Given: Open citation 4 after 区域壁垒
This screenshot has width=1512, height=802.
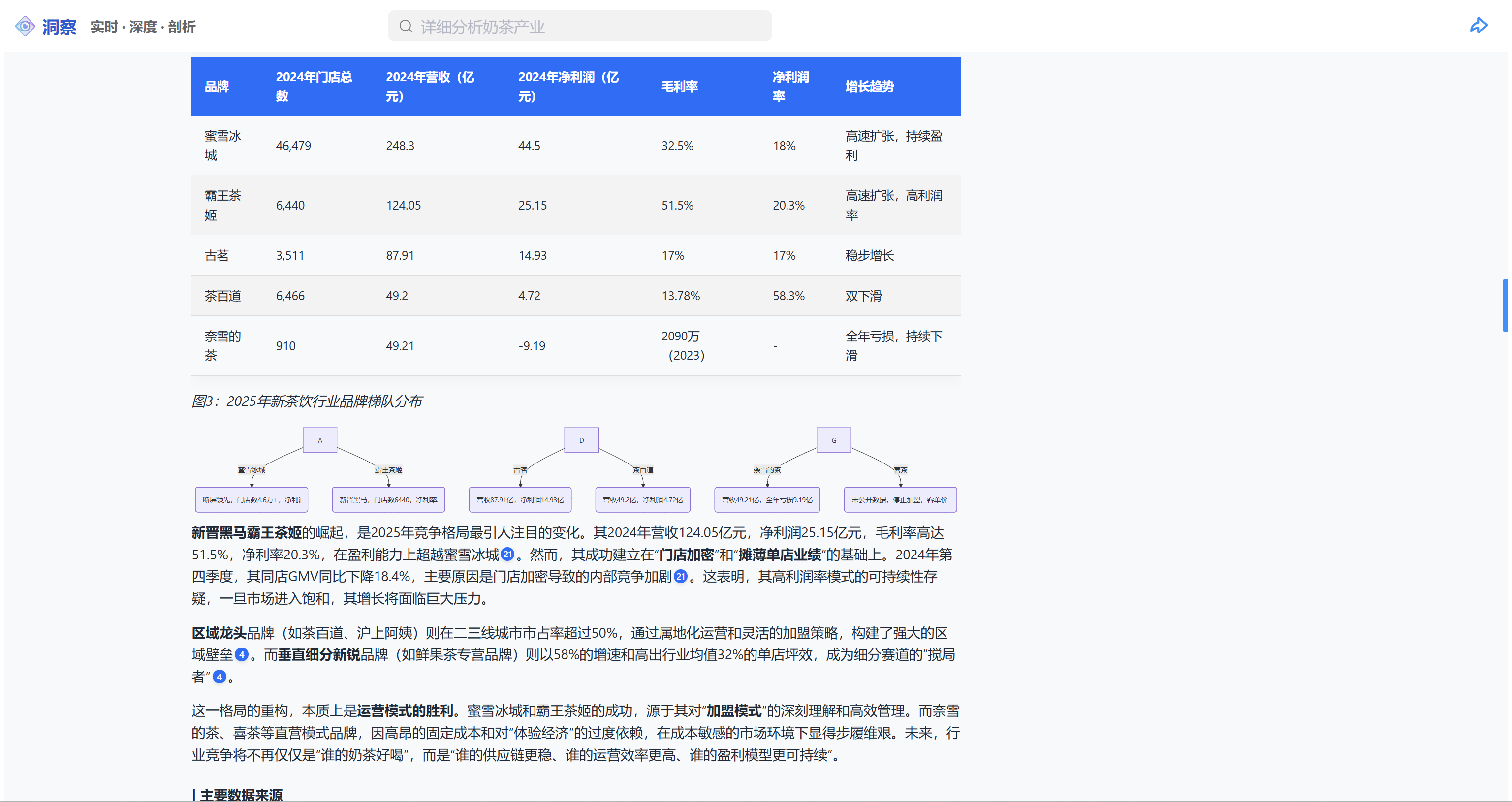Looking at the screenshot, I should click(241, 655).
